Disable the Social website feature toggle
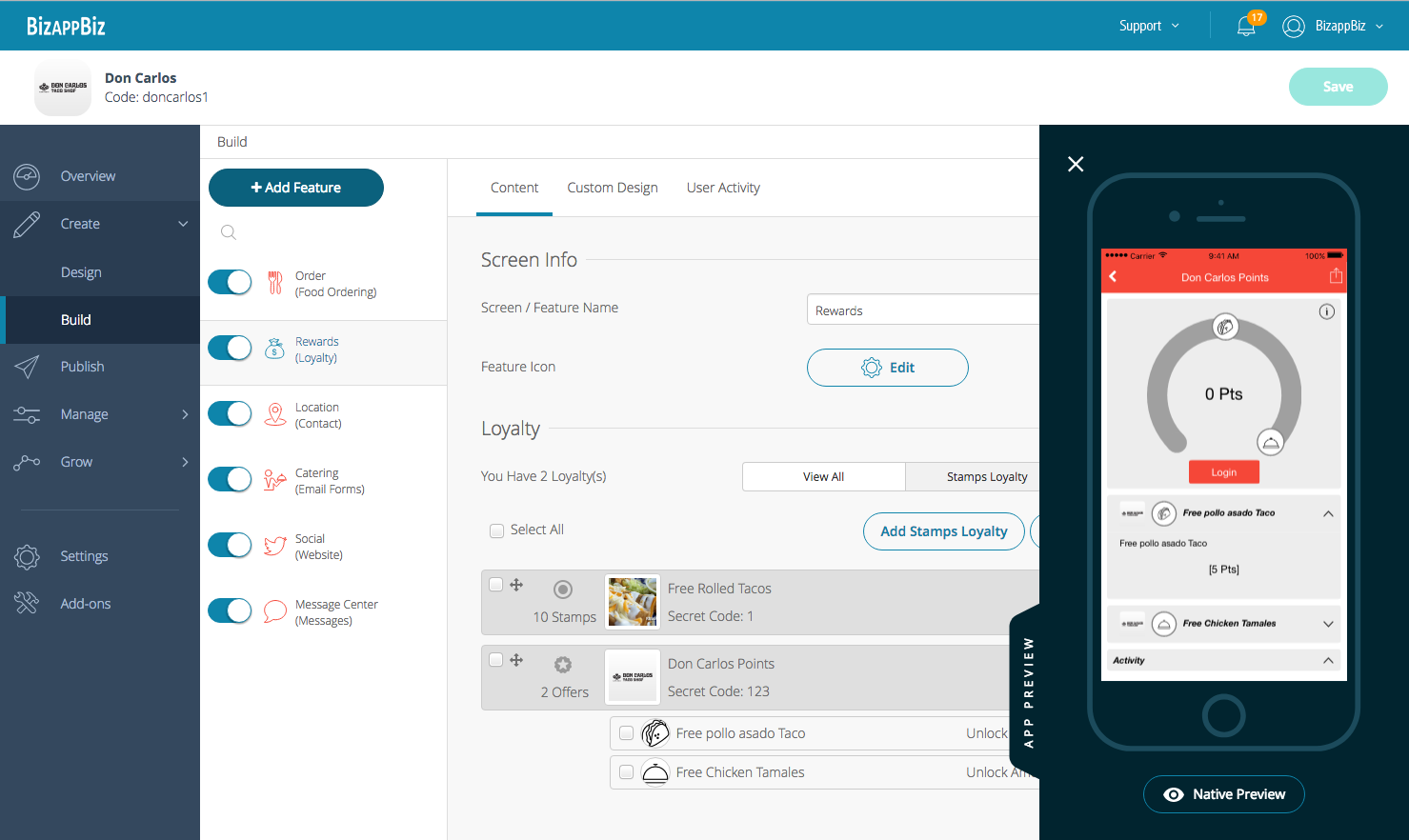Viewport: 1409px width, 840px height. pyautogui.click(x=230, y=546)
